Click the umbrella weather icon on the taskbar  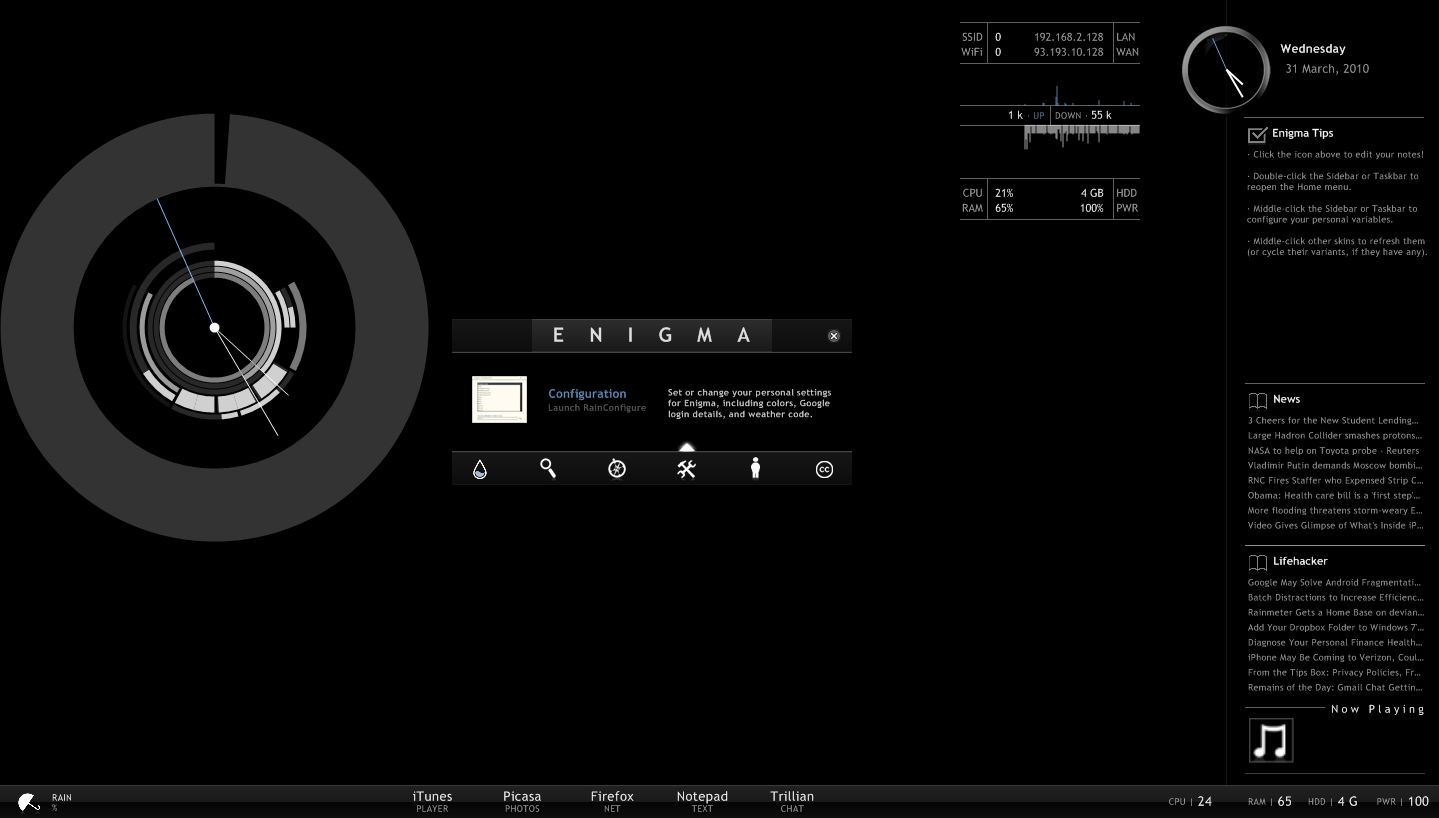click(x=29, y=801)
